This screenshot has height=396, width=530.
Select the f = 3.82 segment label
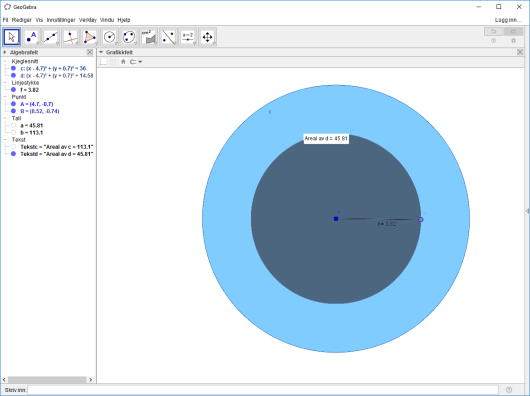[387, 224]
